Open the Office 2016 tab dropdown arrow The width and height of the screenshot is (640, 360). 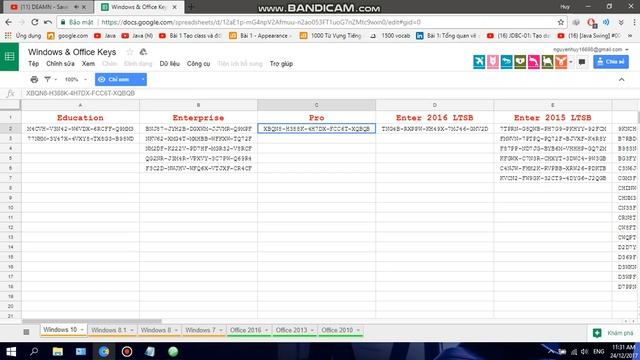coord(267,330)
